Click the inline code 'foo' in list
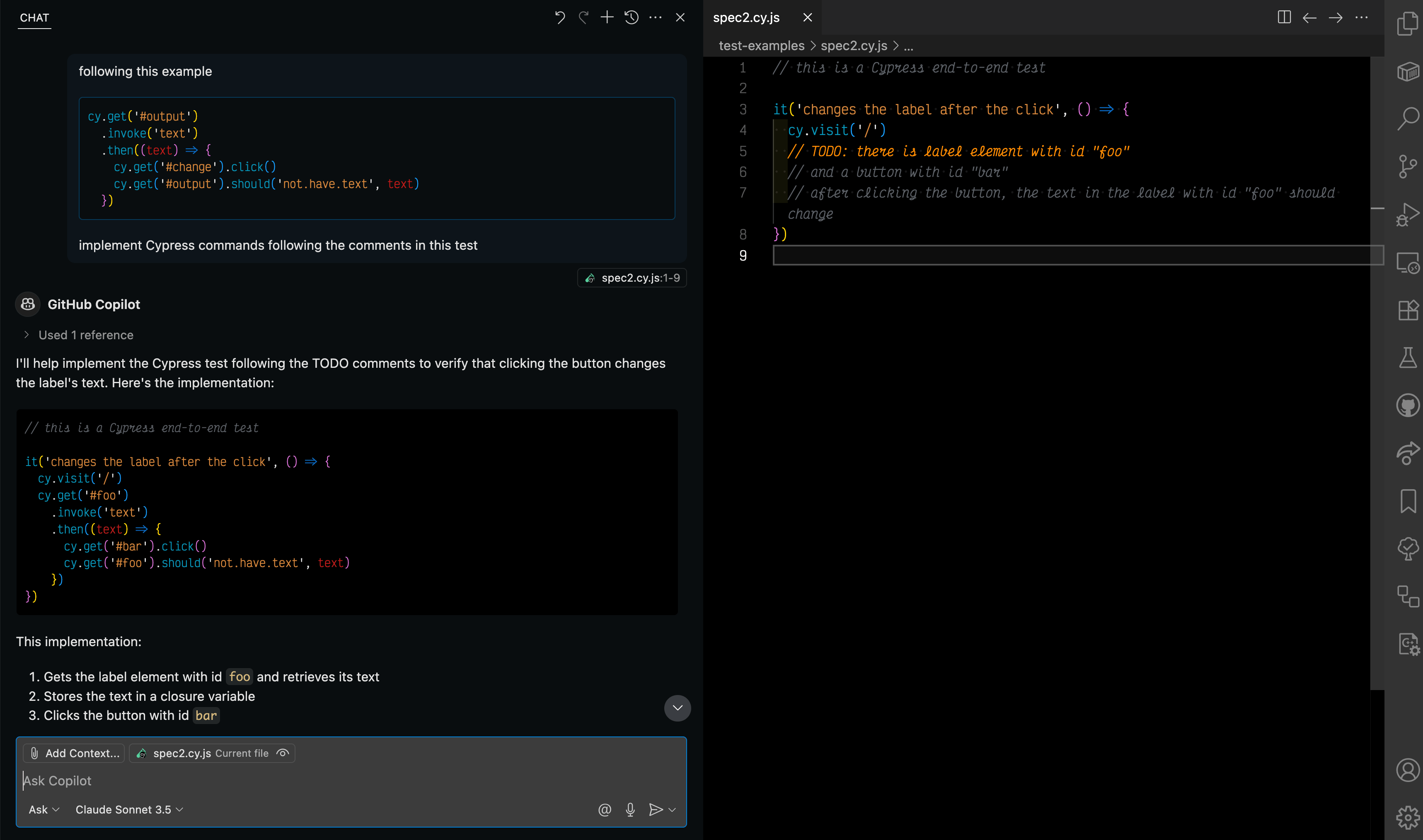This screenshot has height=840, width=1423. tap(240, 677)
